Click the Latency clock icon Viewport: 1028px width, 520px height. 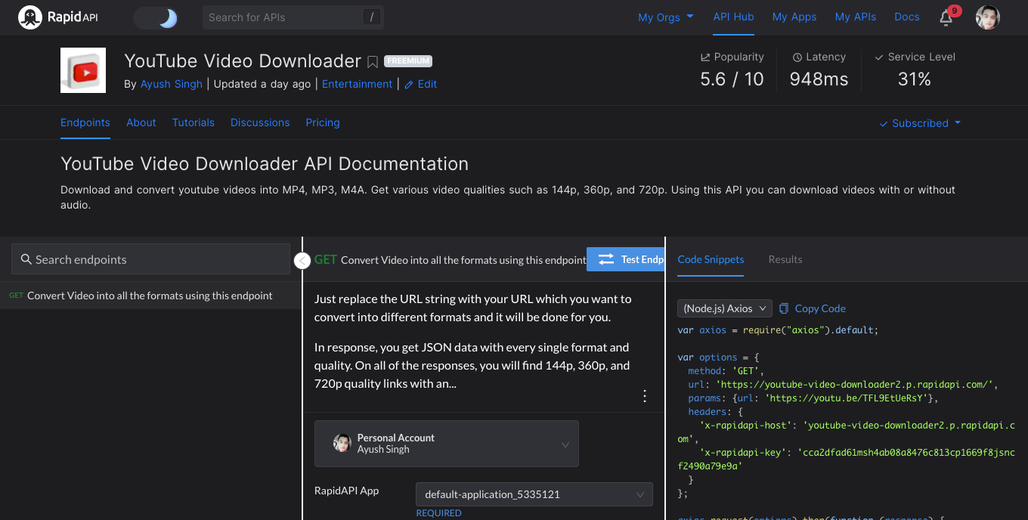797,57
